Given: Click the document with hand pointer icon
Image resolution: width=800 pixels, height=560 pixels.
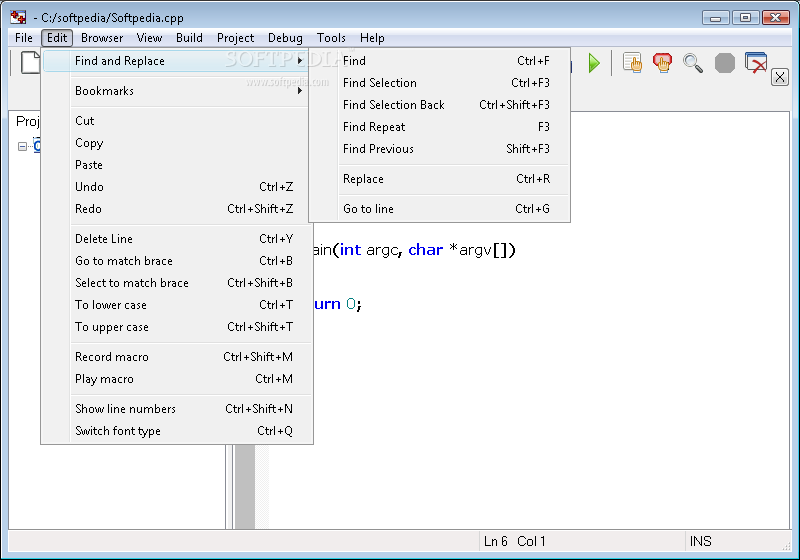Looking at the screenshot, I should point(632,63).
